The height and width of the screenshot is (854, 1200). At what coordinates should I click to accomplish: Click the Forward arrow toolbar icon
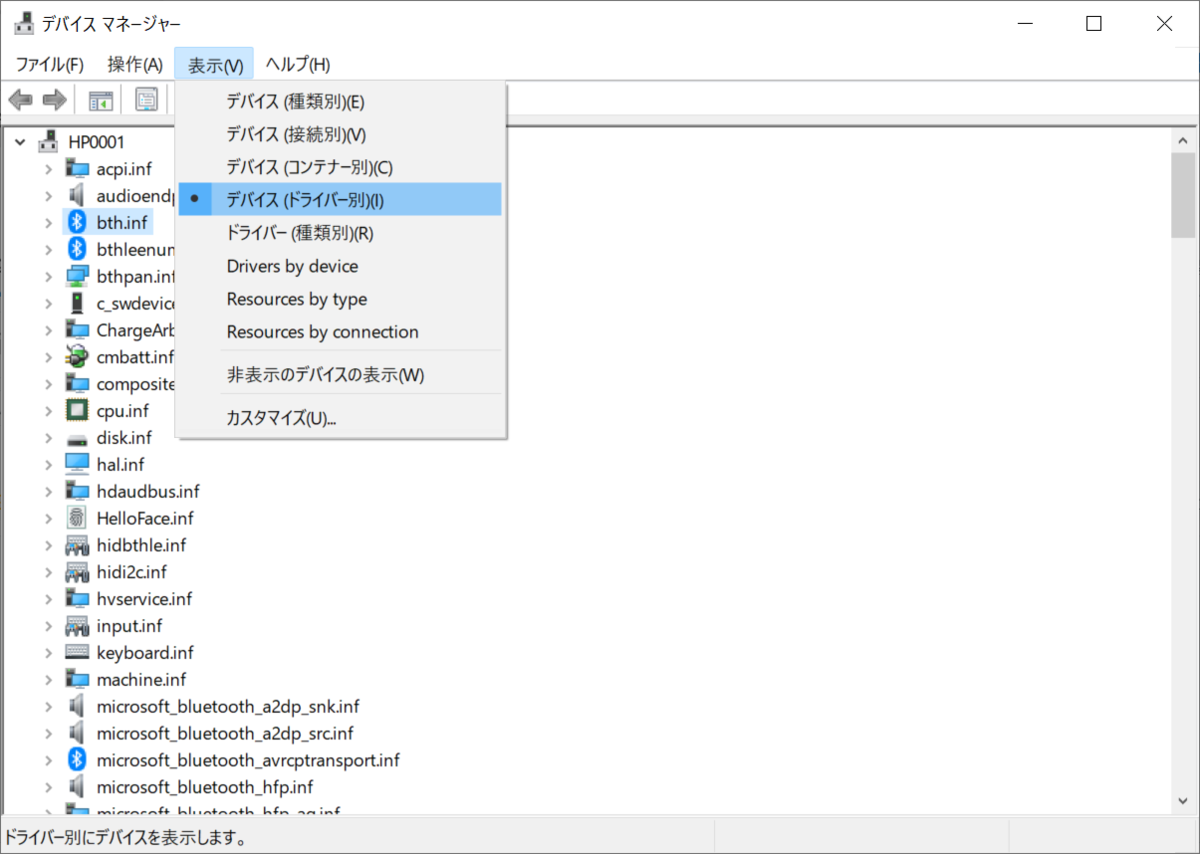click(x=54, y=100)
